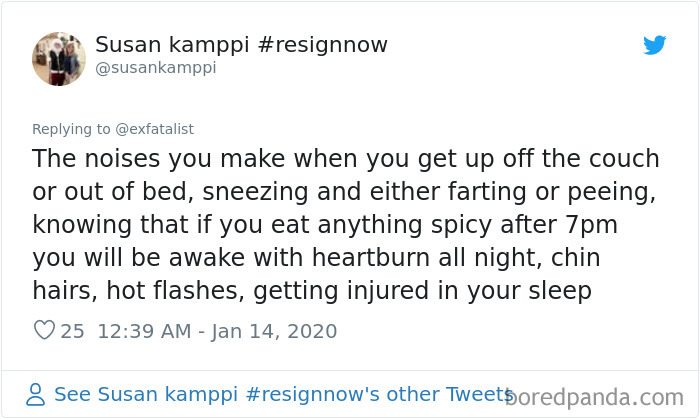Like the tweet with the heart icon
Screen dimensions: 700x419
tap(44, 331)
